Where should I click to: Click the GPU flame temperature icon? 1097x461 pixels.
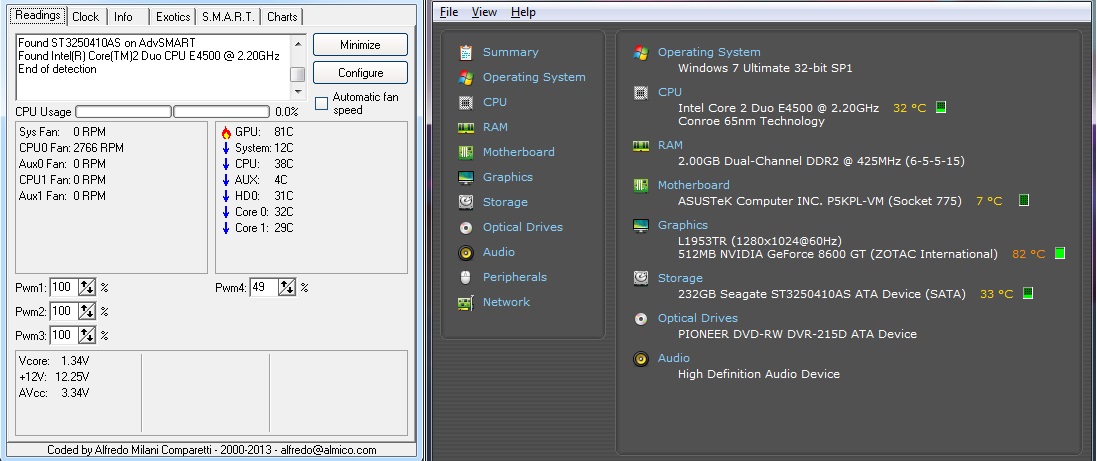click(226, 132)
